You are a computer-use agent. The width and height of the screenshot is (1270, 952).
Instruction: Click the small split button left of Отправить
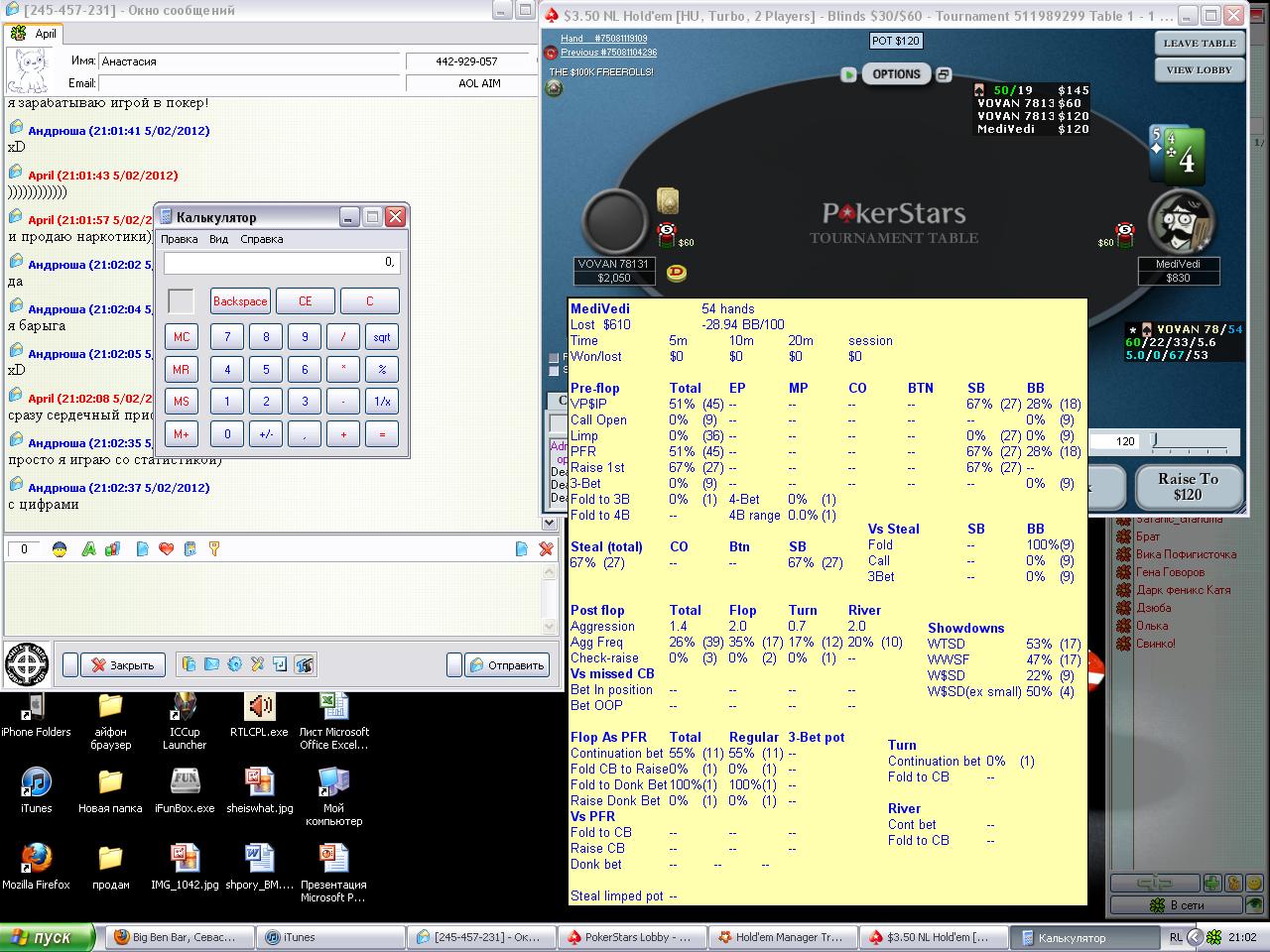[454, 664]
